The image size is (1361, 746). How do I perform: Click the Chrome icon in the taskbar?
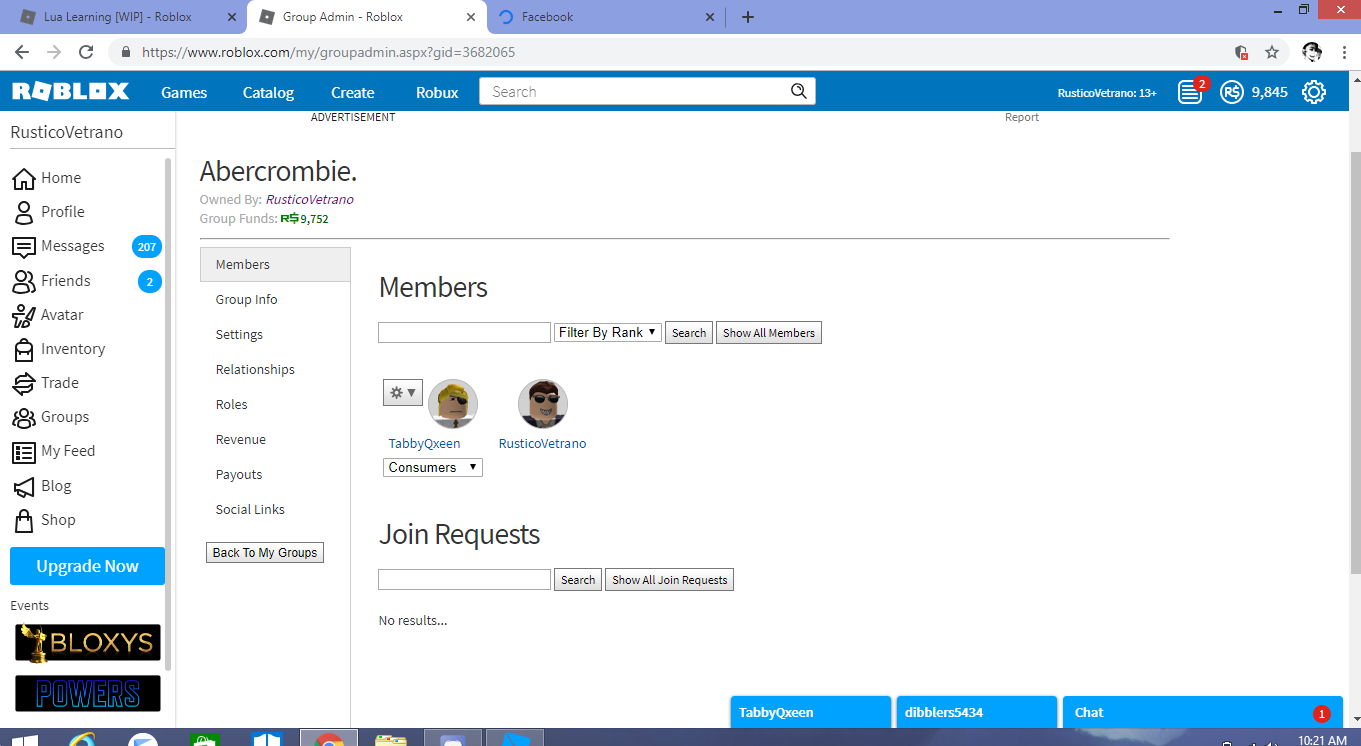tap(329, 740)
